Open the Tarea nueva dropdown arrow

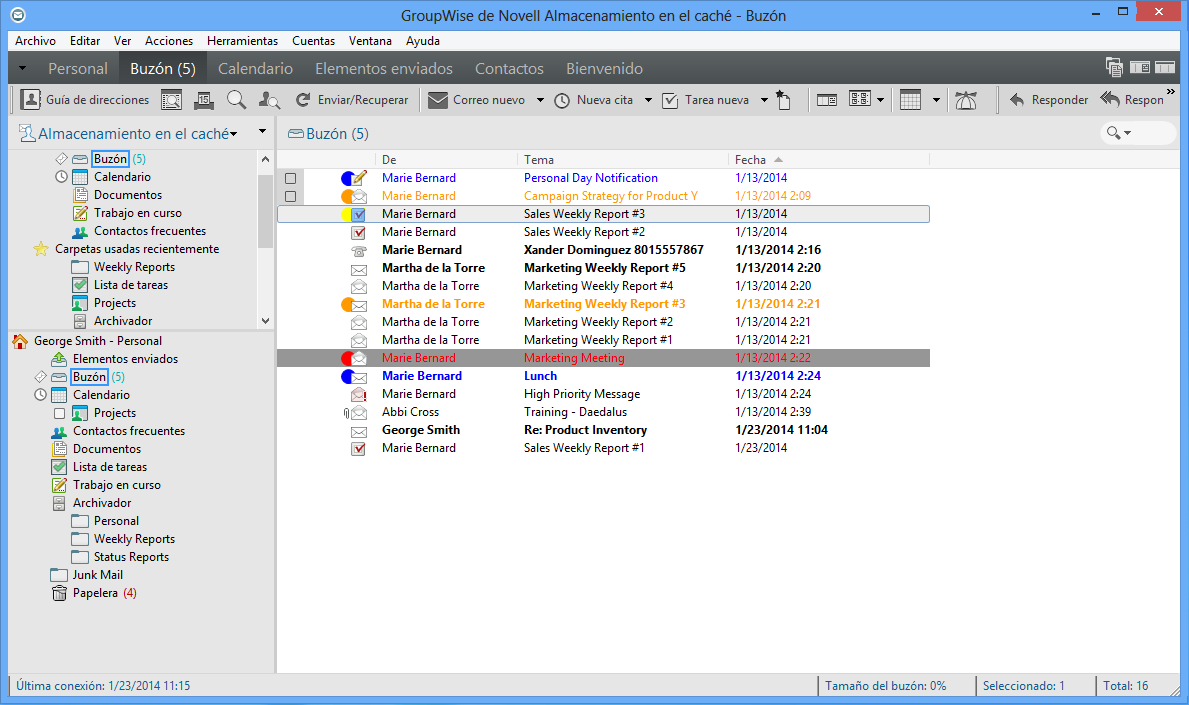click(x=764, y=100)
